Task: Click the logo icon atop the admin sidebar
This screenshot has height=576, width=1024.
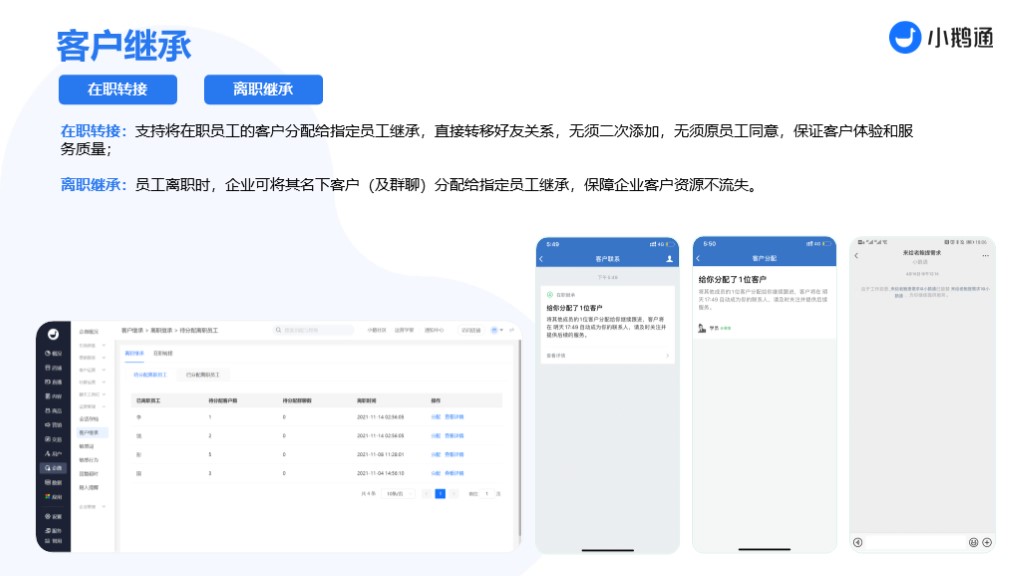Action: 53,334
